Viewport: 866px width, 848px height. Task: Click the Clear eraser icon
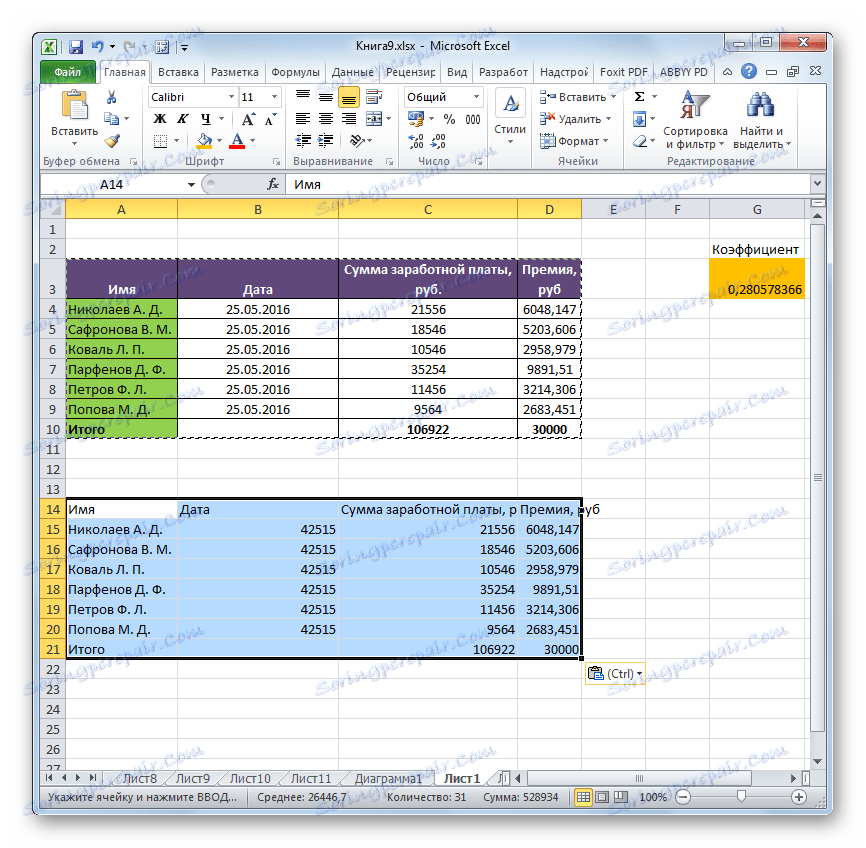[640, 141]
